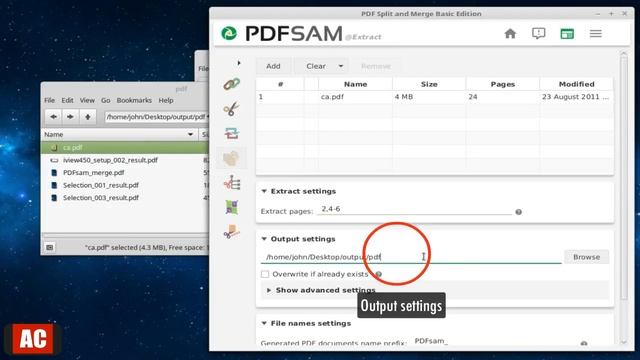Collapse the Output settings section
Viewport: 640px width, 360px height.
pyautogui.click(x=264, y=239)
